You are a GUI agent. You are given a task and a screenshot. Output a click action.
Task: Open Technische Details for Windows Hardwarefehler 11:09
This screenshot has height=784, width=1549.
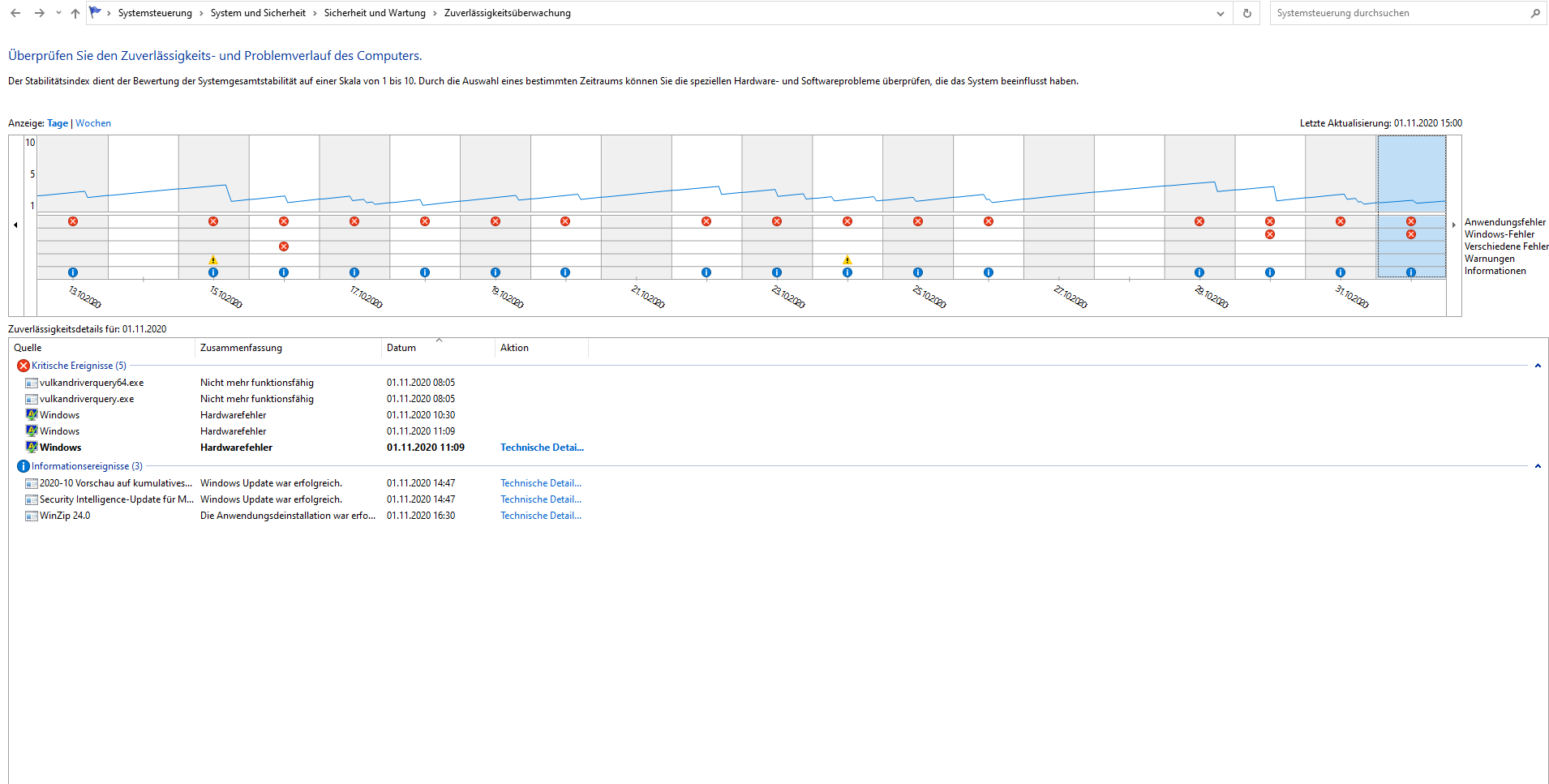tap(542, 448)
